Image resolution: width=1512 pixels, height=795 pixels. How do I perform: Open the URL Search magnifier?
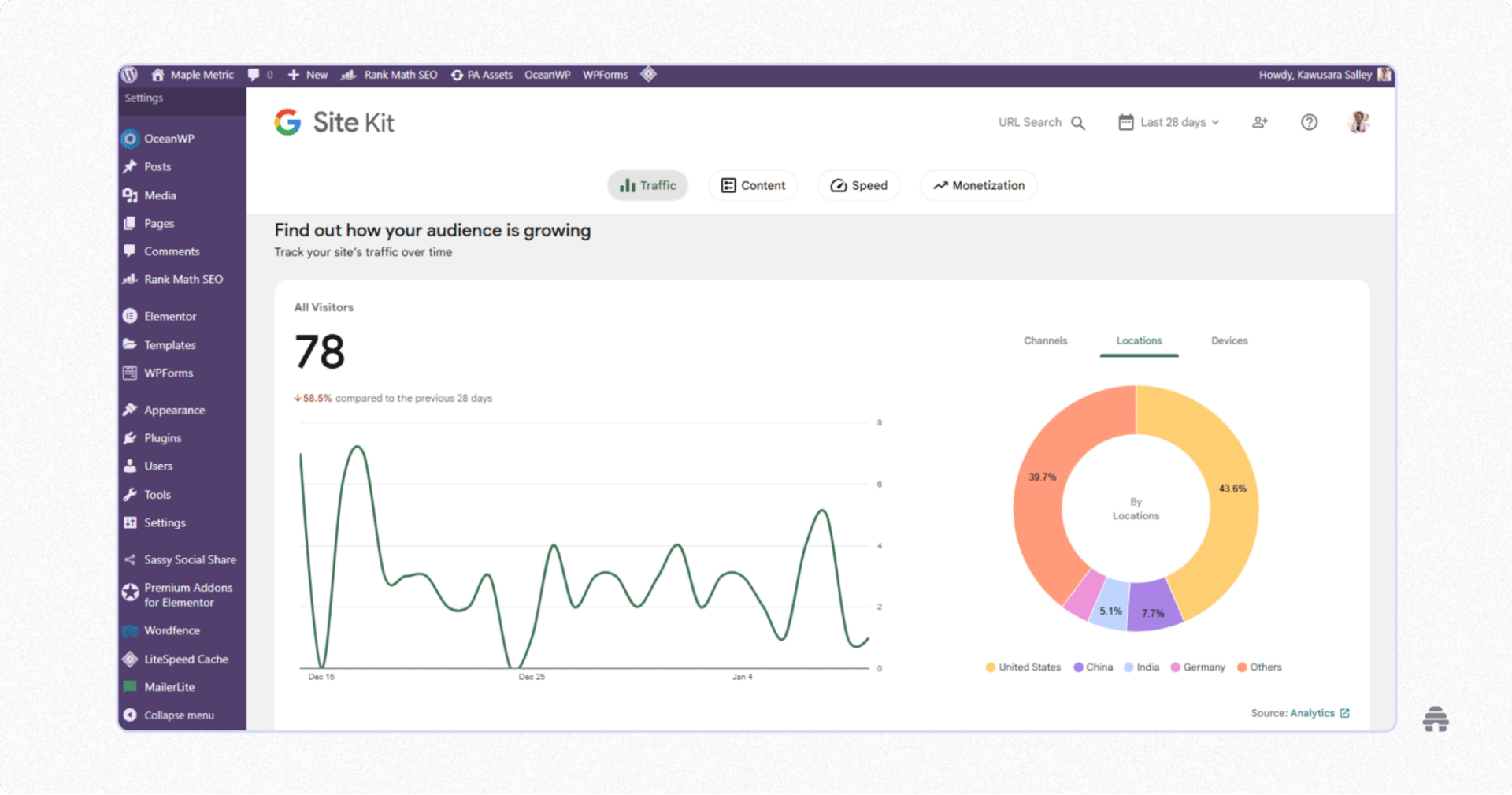1080,122
